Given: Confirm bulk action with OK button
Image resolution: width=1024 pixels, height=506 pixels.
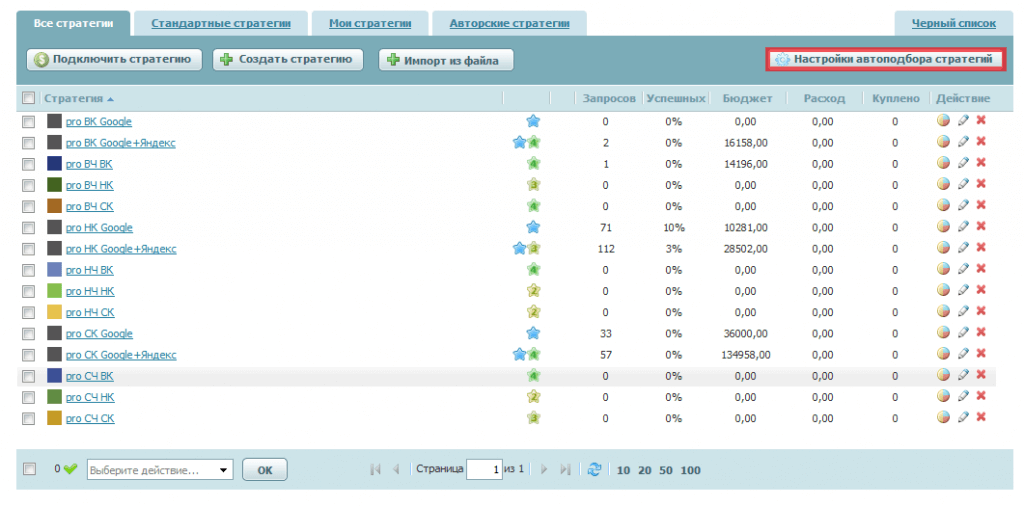Looking at the screenshot, I should point(264,469).
